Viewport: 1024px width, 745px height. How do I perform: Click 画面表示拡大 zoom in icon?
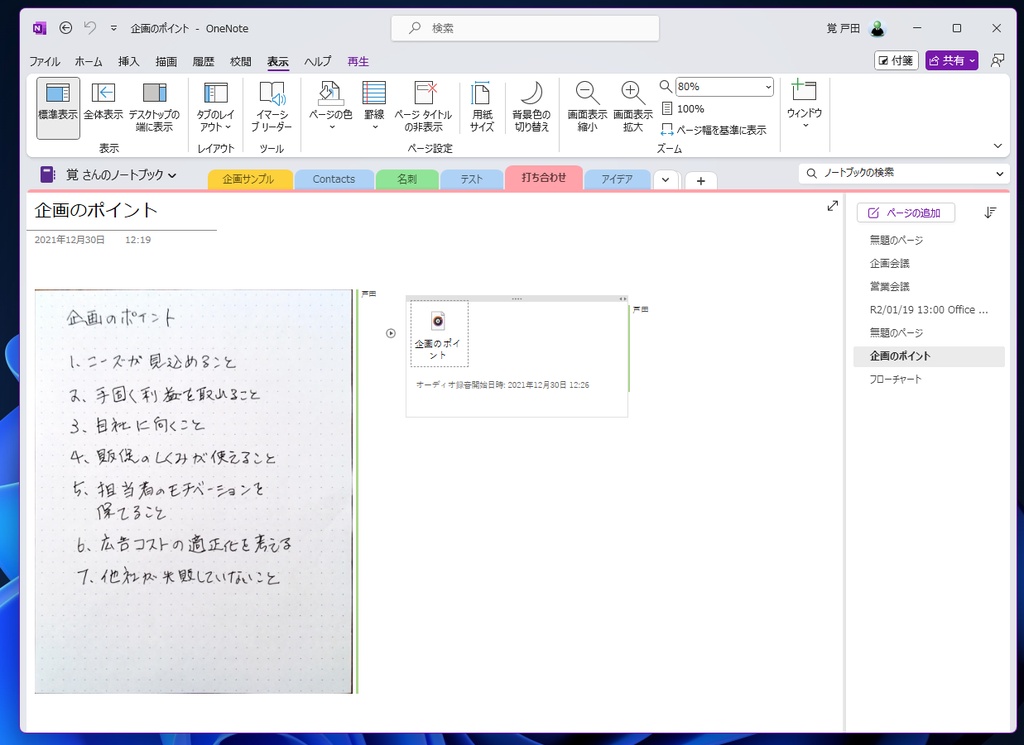pyautogui.click(x=633, y=108)
